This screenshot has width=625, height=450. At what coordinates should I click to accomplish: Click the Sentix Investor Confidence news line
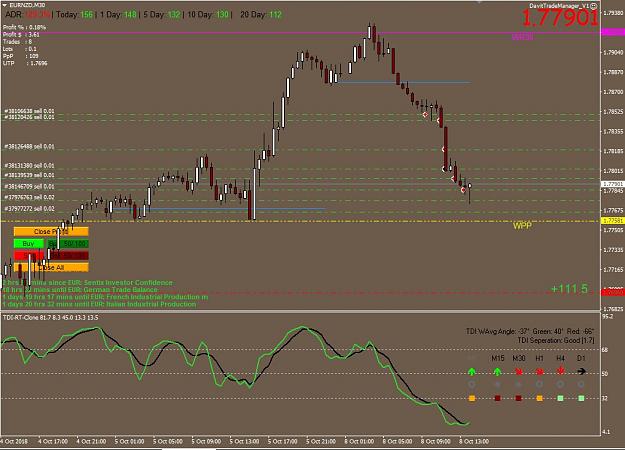(88, 283)
